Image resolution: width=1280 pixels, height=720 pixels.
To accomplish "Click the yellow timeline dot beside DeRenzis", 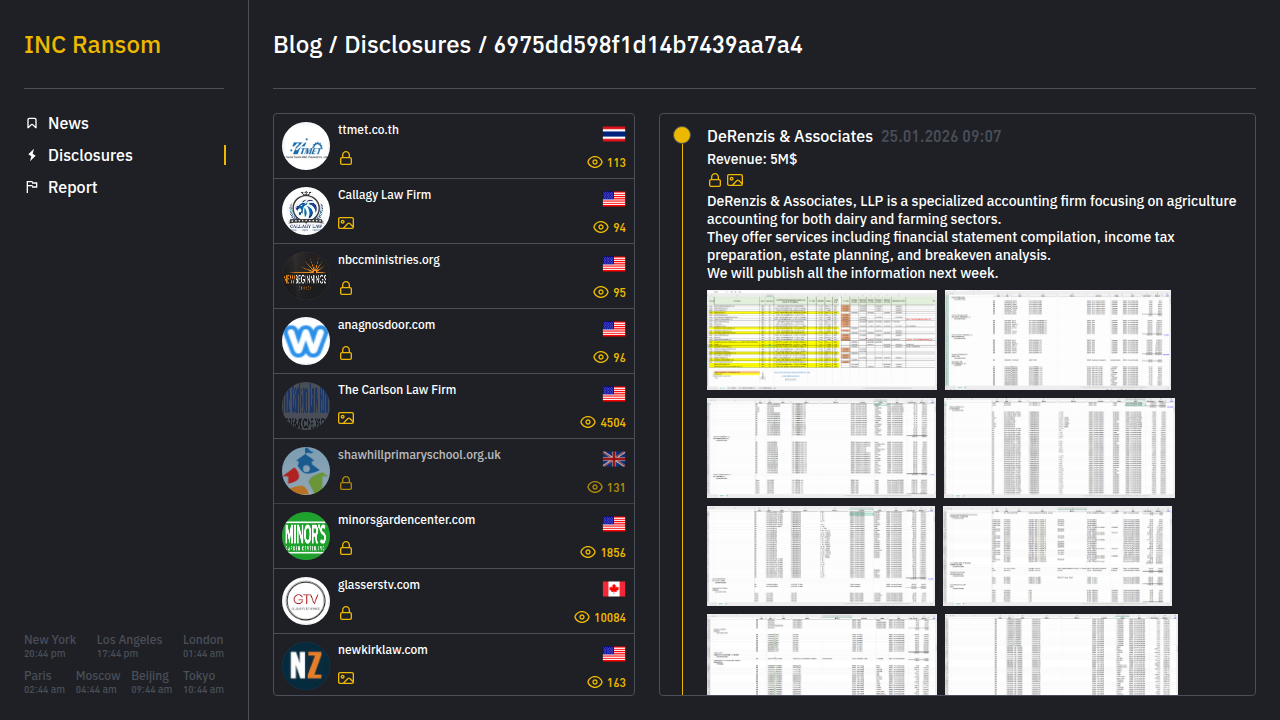I will [682, 135].
